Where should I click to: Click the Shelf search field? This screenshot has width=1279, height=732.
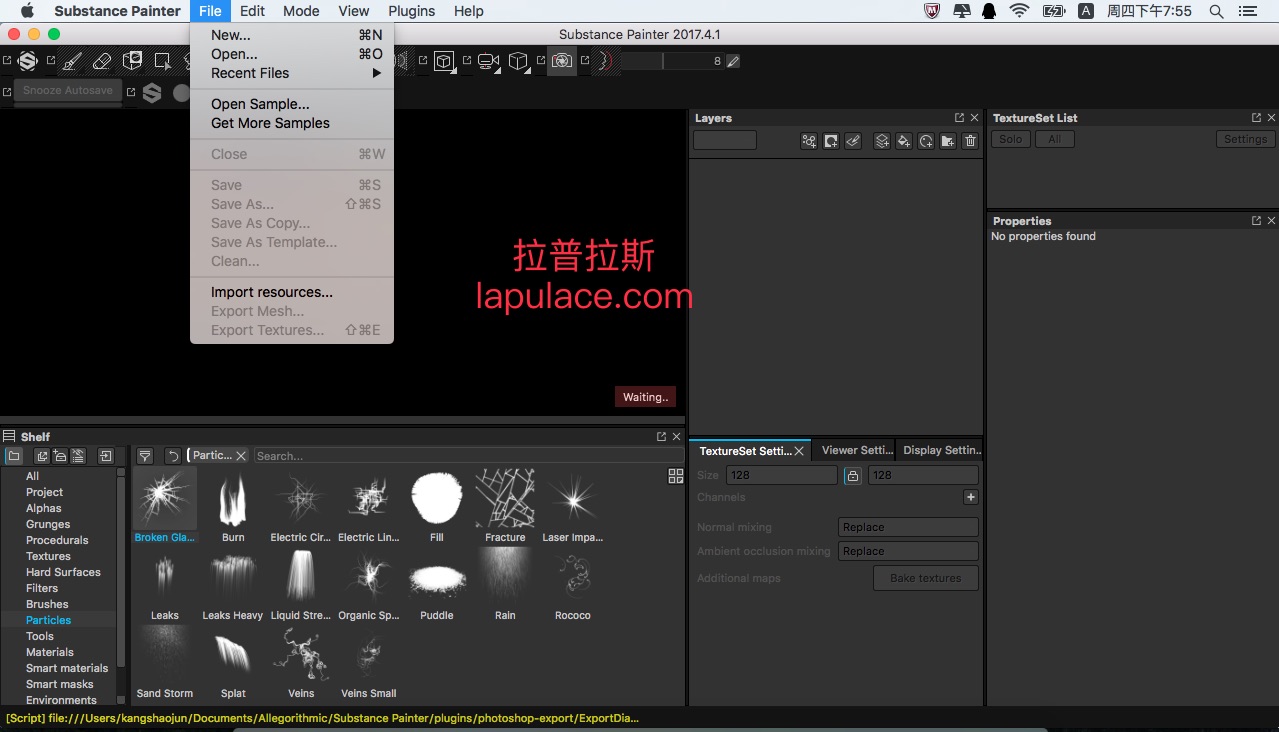click(x=469, y=456)
